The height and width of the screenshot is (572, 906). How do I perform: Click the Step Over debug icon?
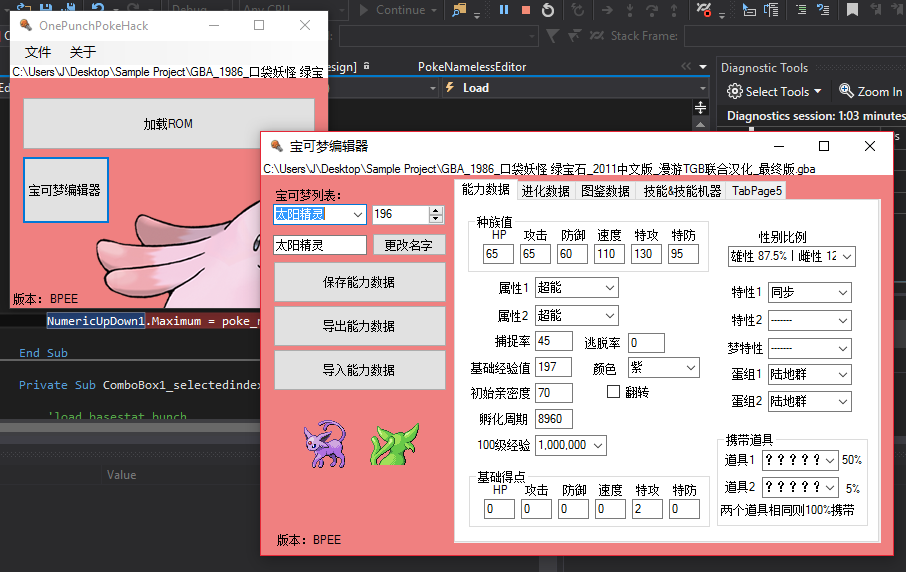pos(652,9)
